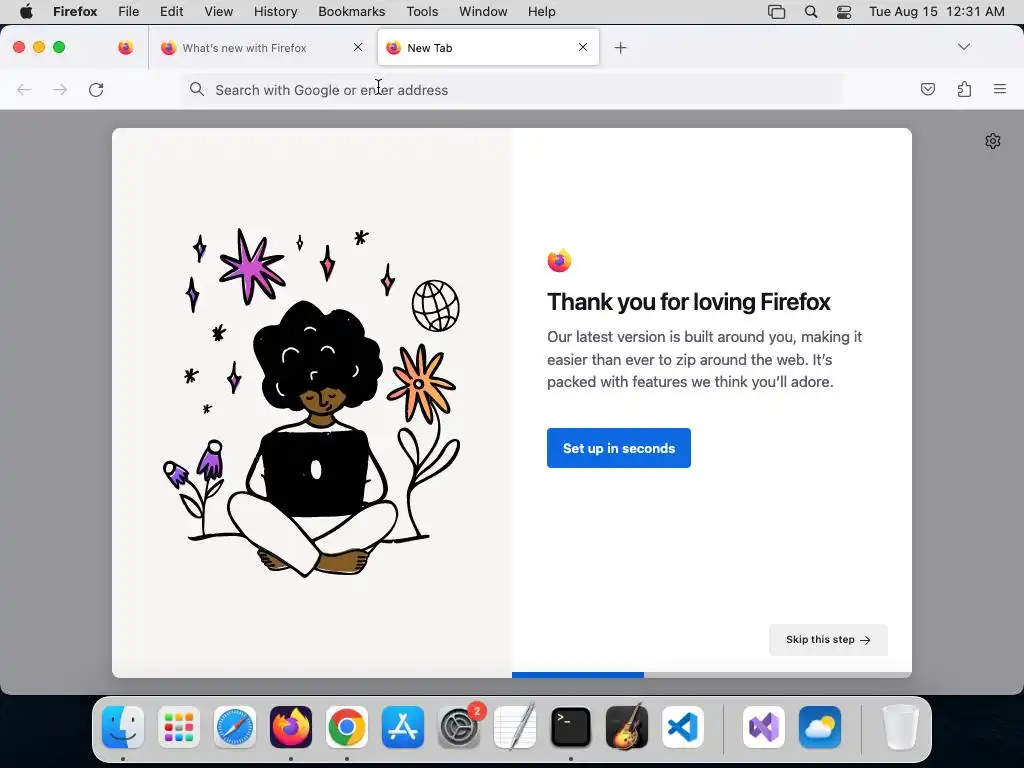The height and width of the screenshot is (768, 1024).
Task: Open the Extensions puzzle icon
Action: [964, 89]
